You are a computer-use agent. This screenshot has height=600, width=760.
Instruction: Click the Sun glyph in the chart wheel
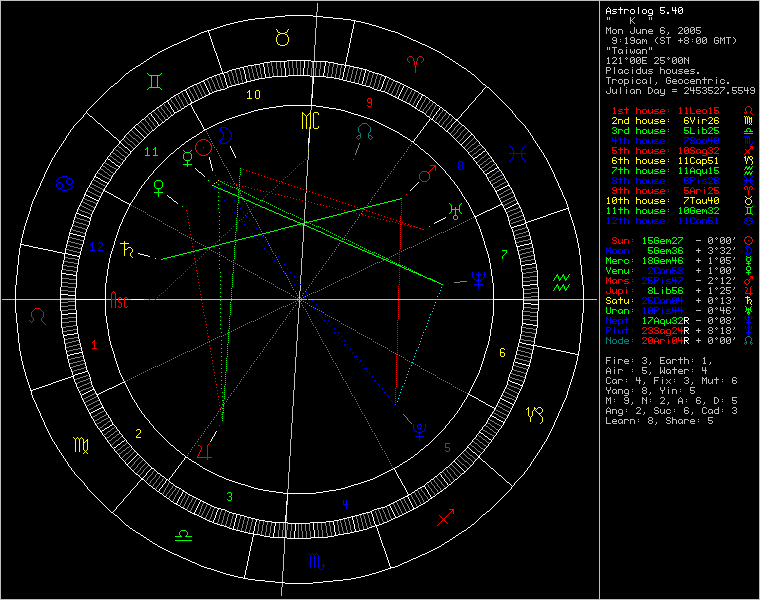(204, 148)
